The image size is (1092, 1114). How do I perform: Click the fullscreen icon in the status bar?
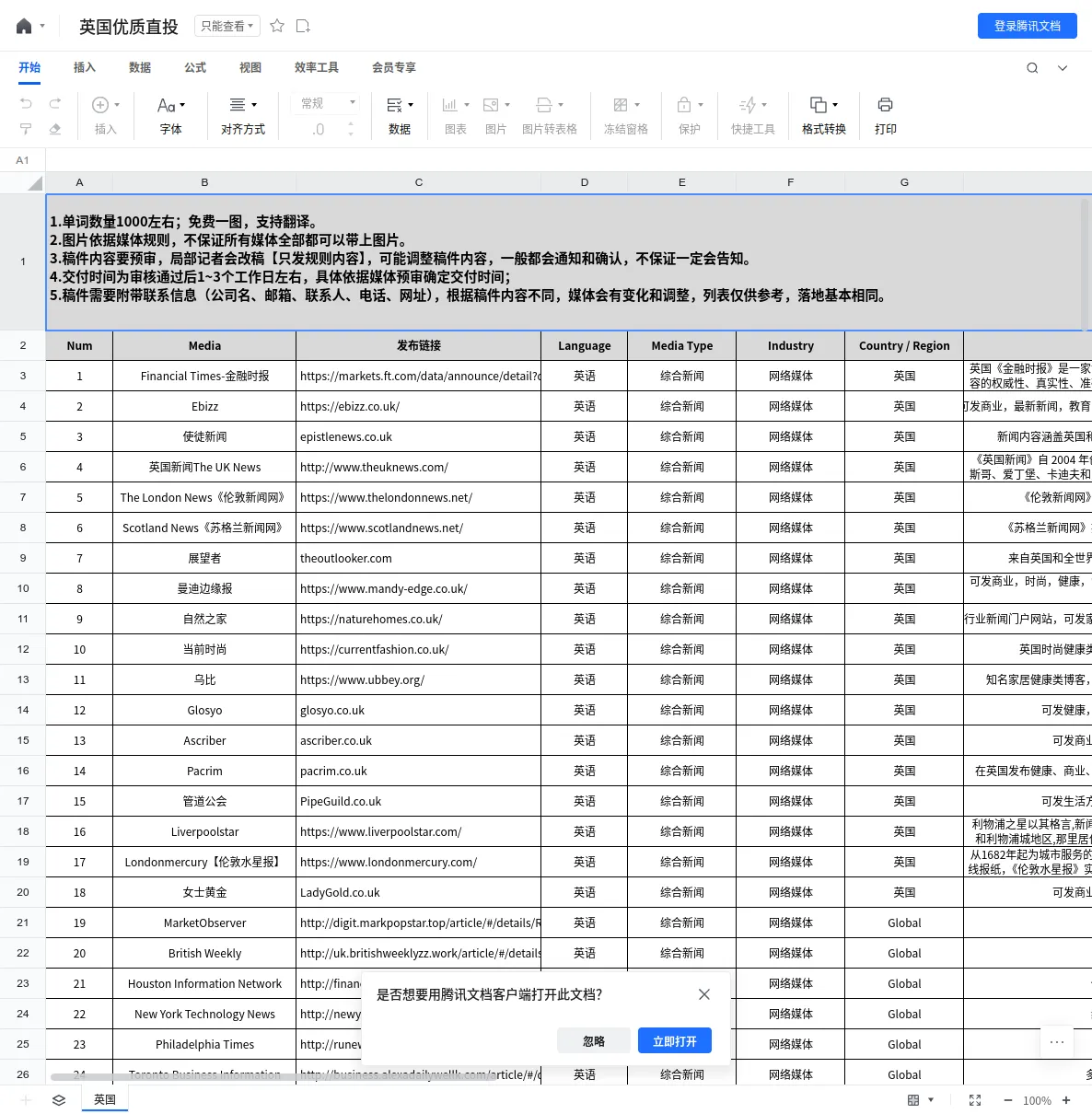pyautogui.click(x=975, y=1100)
